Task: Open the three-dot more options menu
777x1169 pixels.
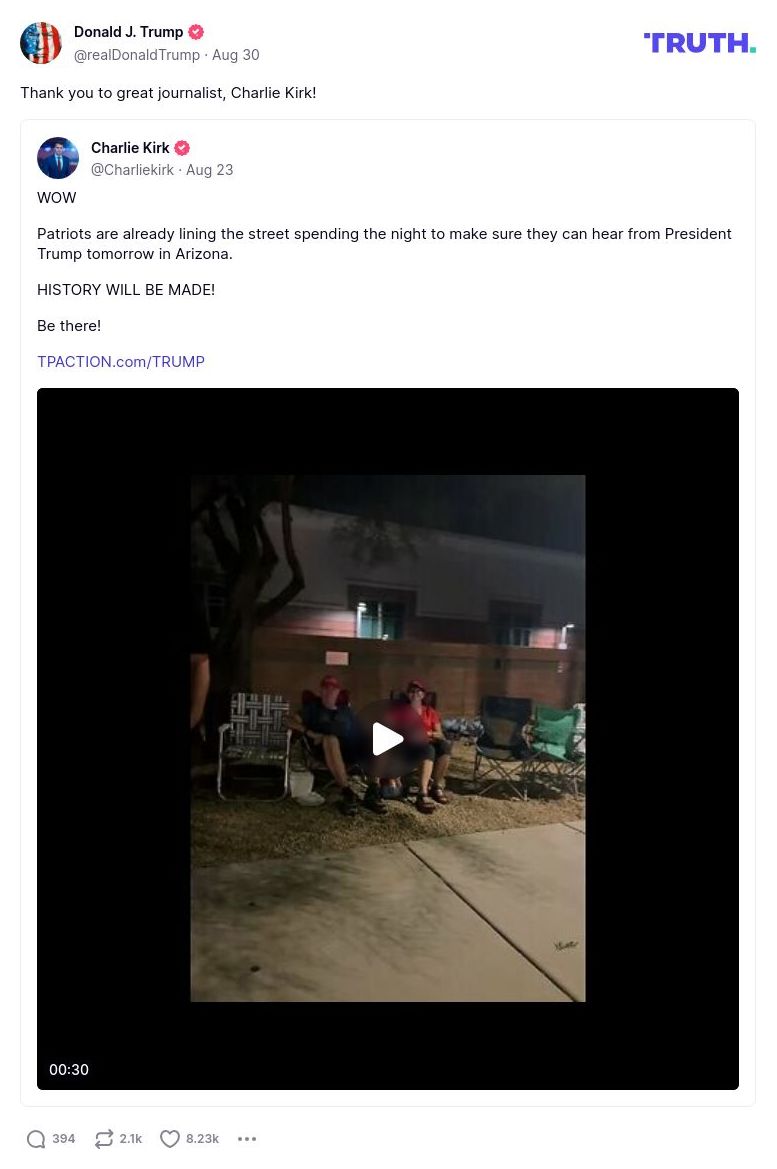Action: tap(247, 1138)
